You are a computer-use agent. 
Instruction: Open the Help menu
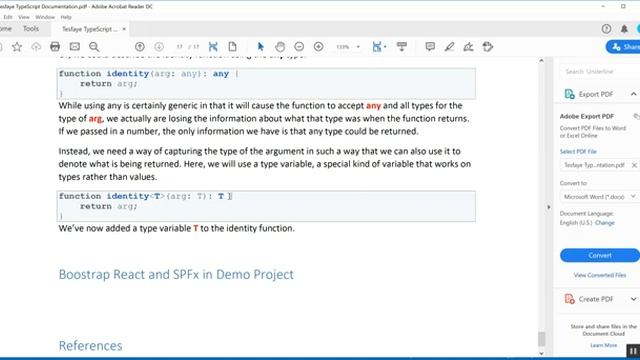[66, 17]
